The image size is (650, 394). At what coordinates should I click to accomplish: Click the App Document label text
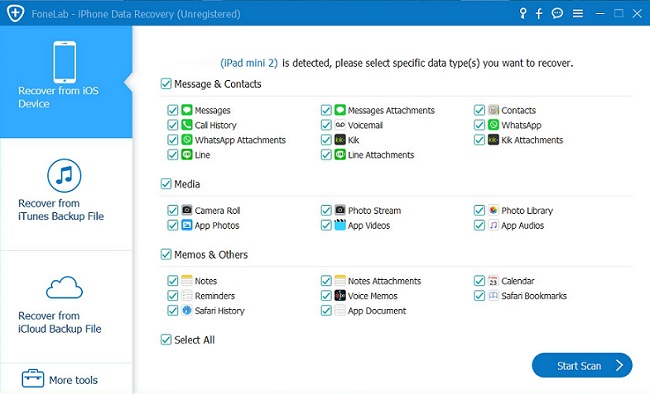tap(377, 311)
